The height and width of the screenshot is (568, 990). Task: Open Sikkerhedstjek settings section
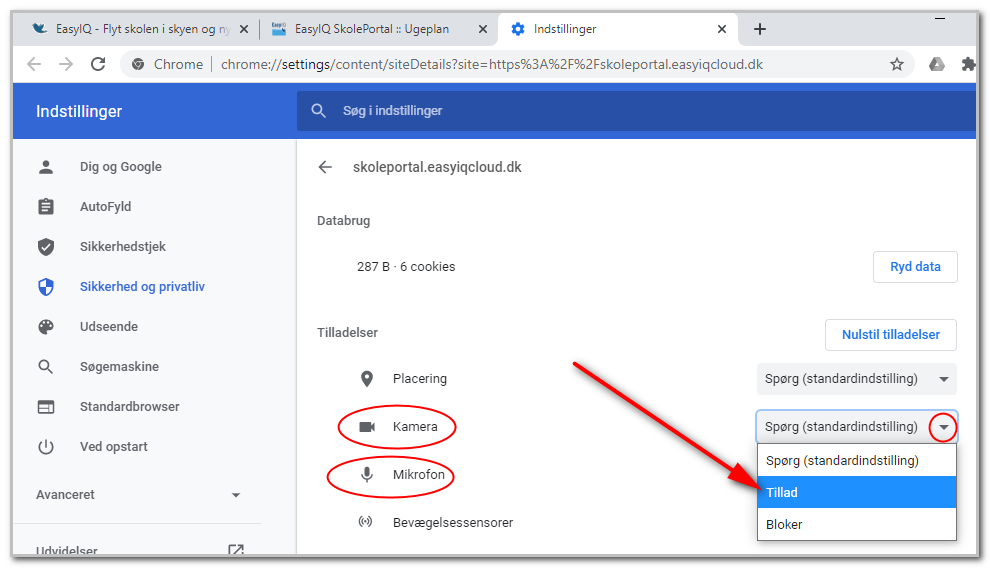pyautogui.click(x=122, y=247)
